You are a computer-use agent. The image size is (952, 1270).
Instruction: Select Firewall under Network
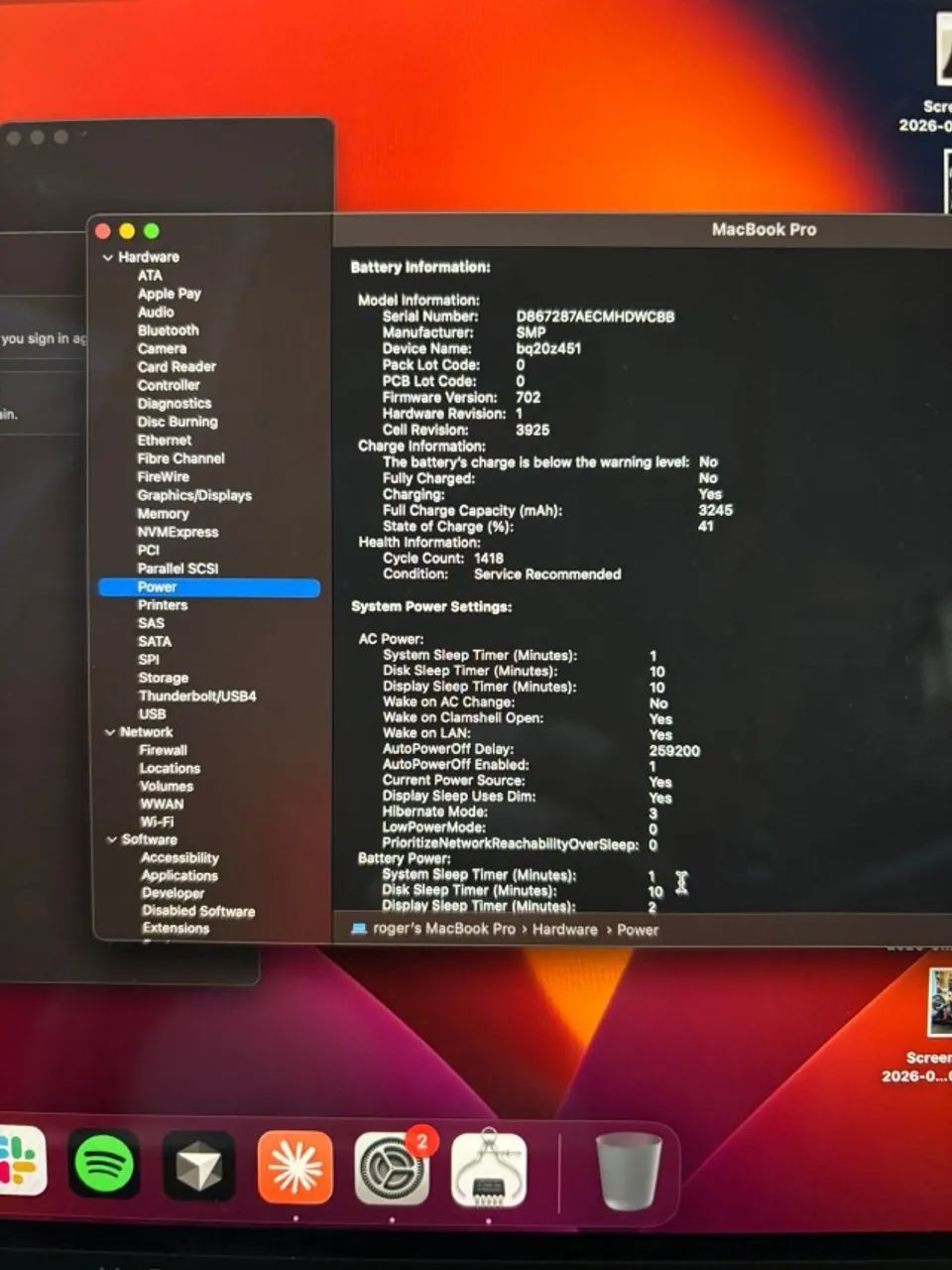tap(163, 750)
